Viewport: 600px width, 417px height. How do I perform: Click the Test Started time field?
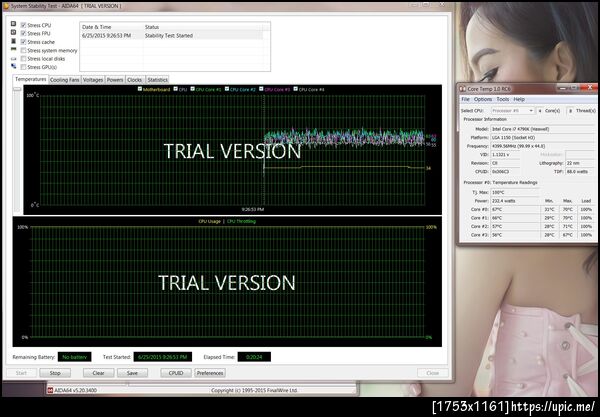(163, 357)
